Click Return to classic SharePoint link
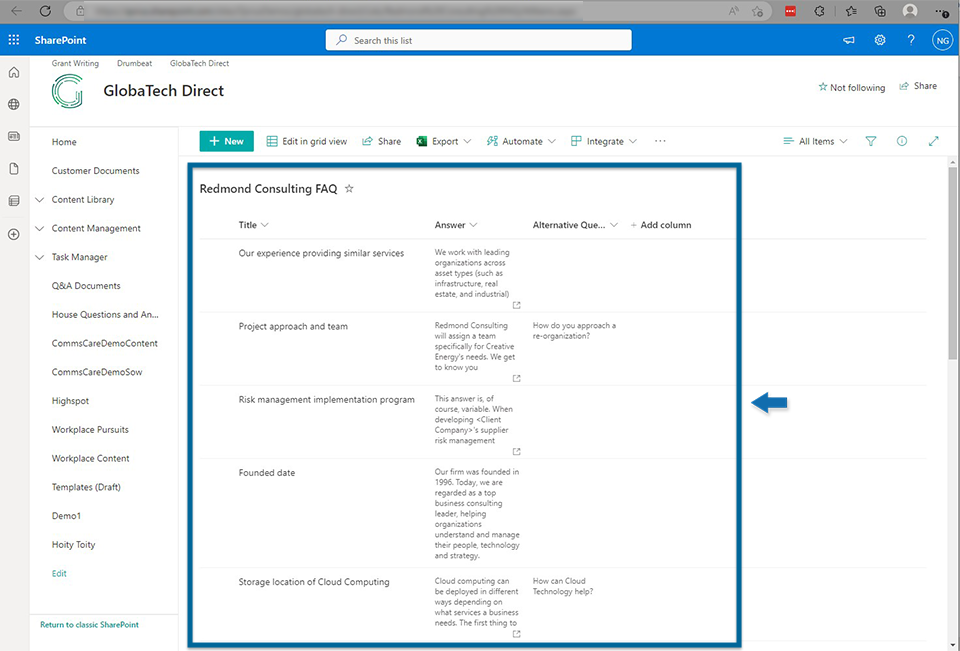Viewport: 960px width, 651px height. click(x=89, y=625)
